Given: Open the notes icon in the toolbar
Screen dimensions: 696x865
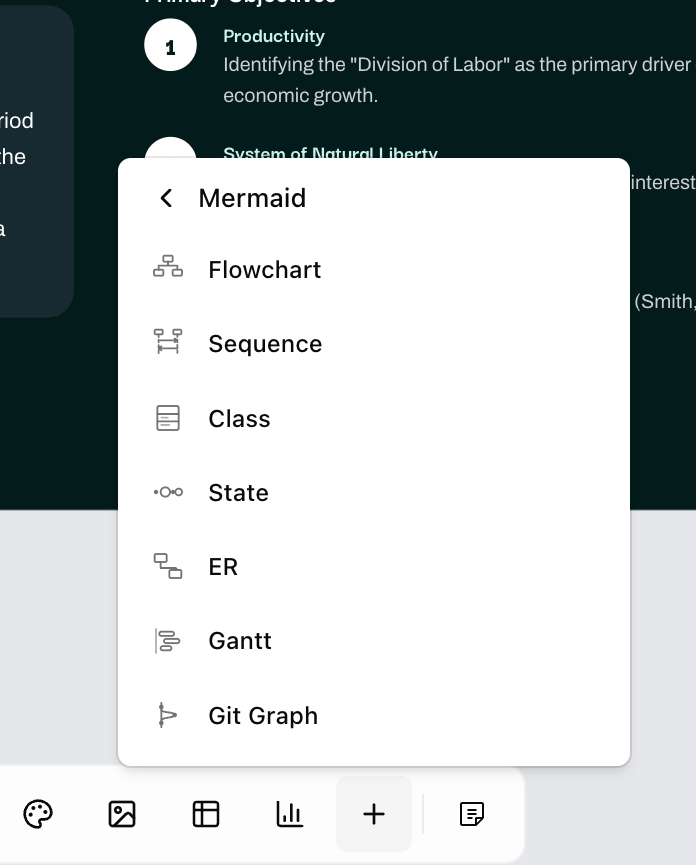Looking at the screenshot, I should point(472,814).
